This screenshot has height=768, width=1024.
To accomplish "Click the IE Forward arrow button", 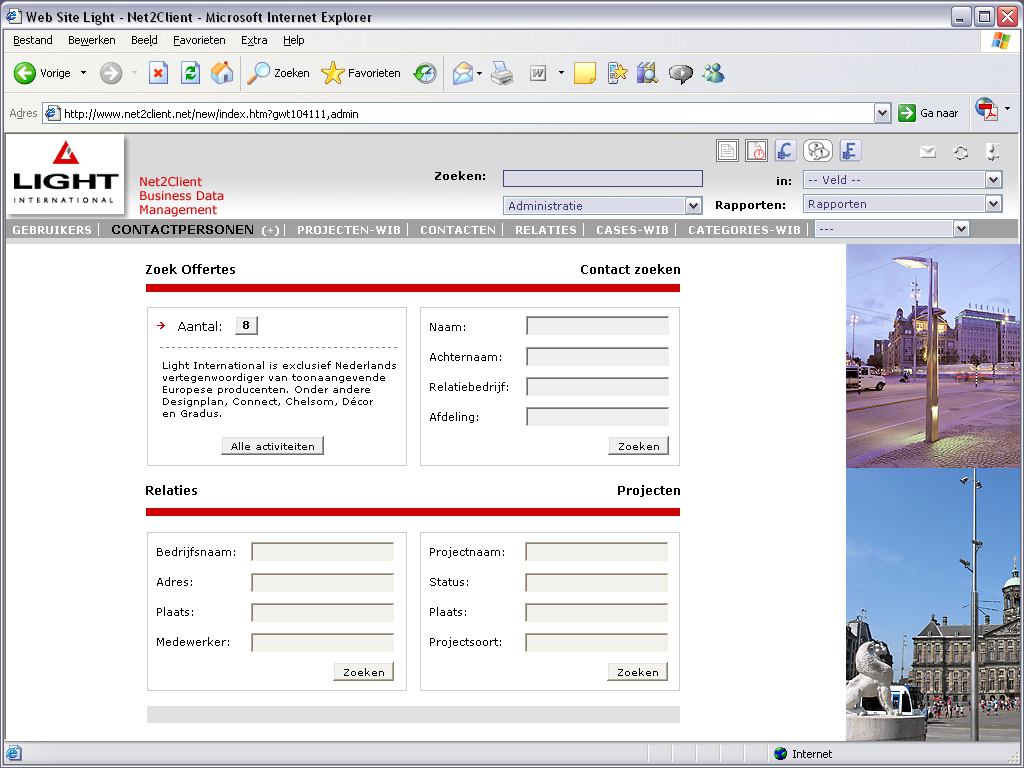I will [111, 73].
